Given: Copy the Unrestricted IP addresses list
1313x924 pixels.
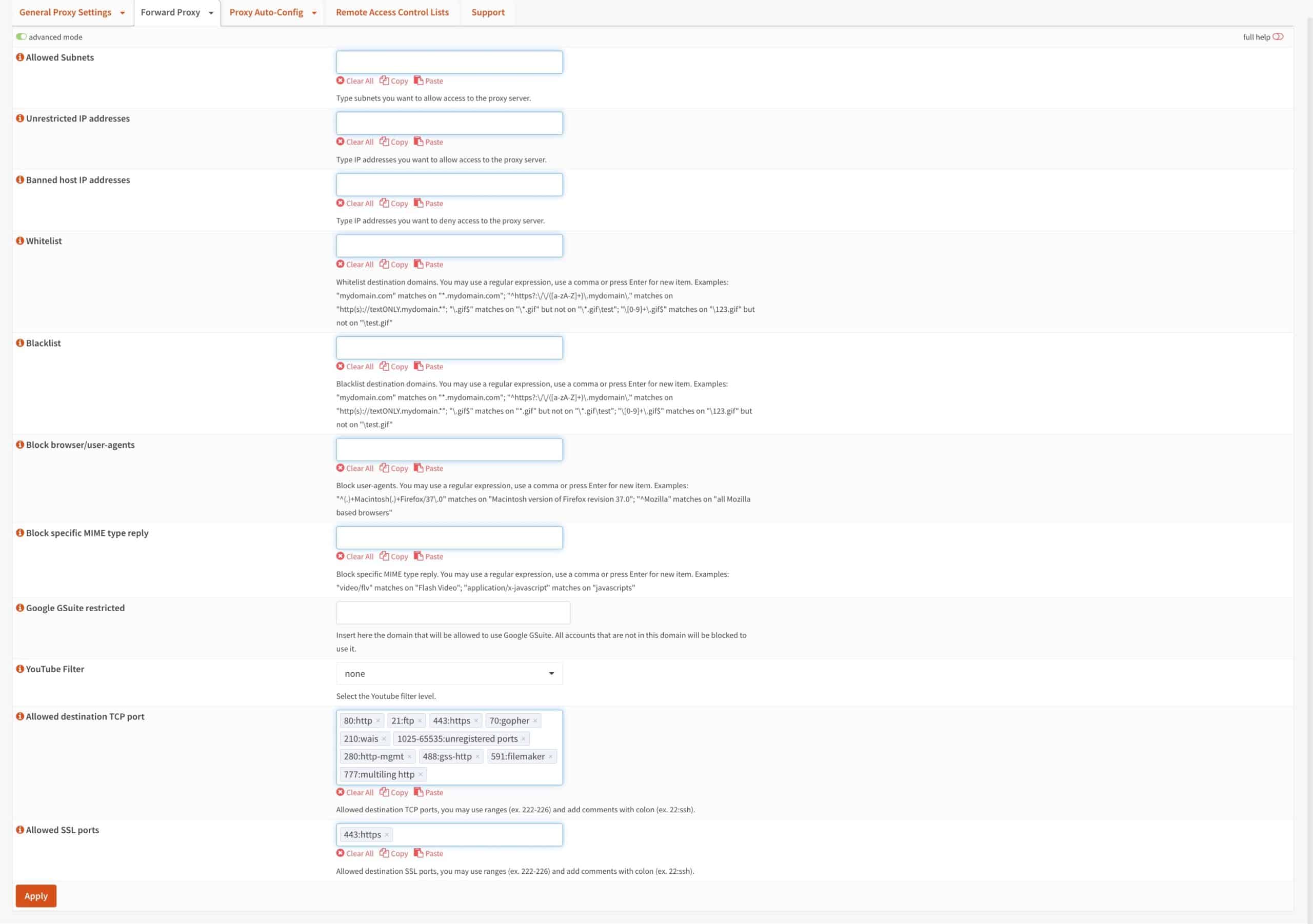Looking at the screenshot, I should (x=399, y=142).
